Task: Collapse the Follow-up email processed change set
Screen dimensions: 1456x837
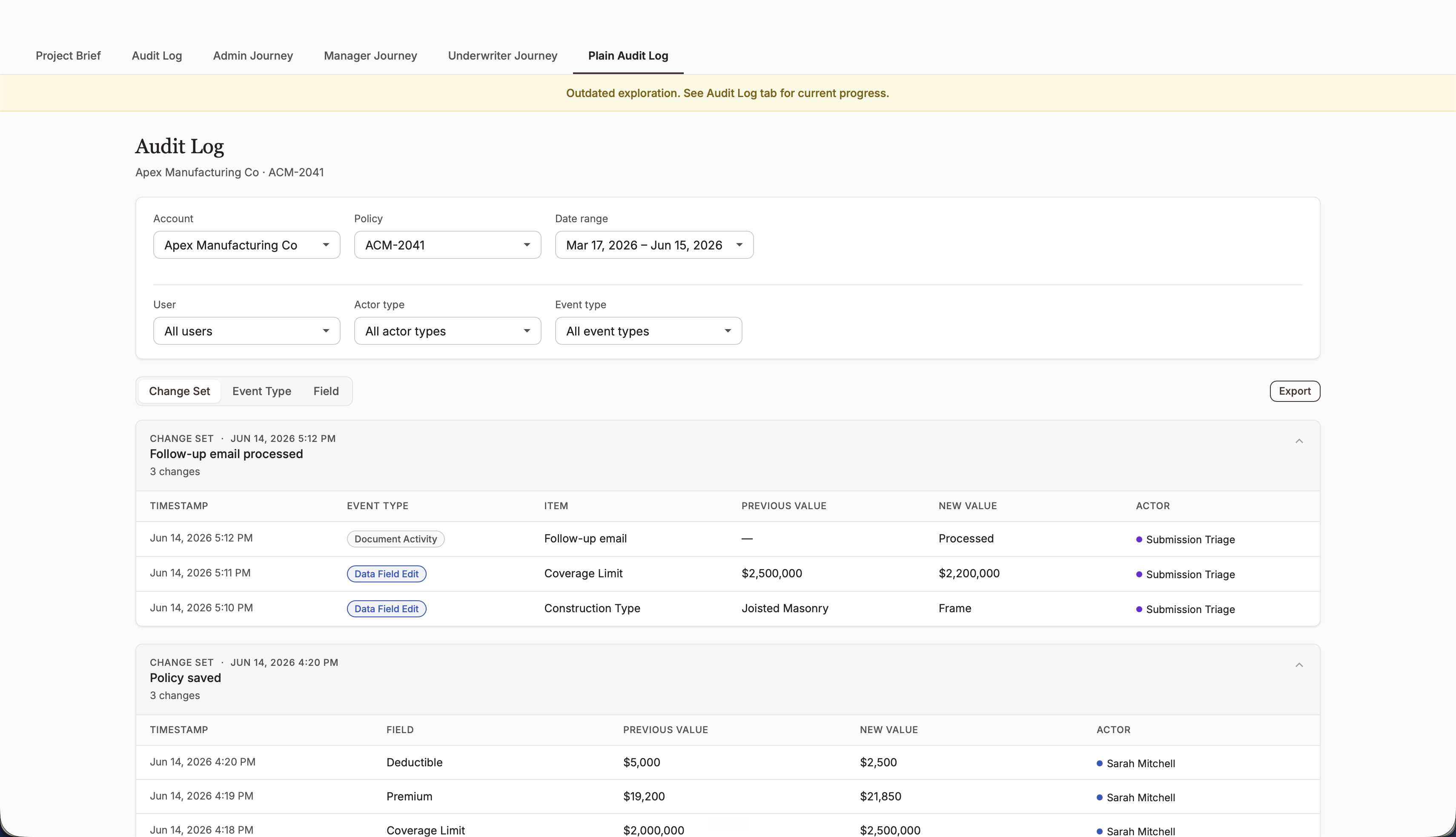Action: 1299,441
